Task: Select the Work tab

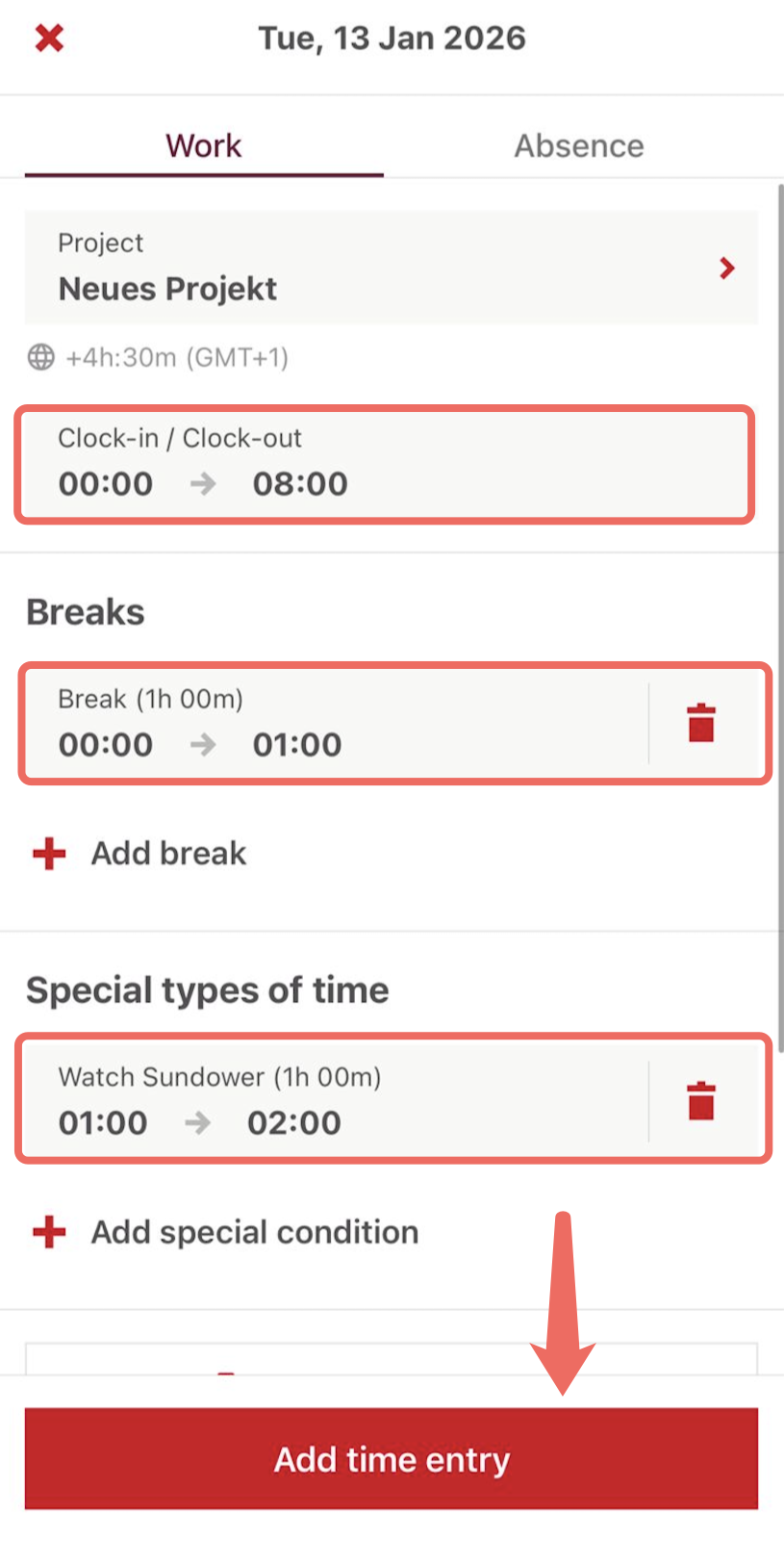Action: [204, 145]
